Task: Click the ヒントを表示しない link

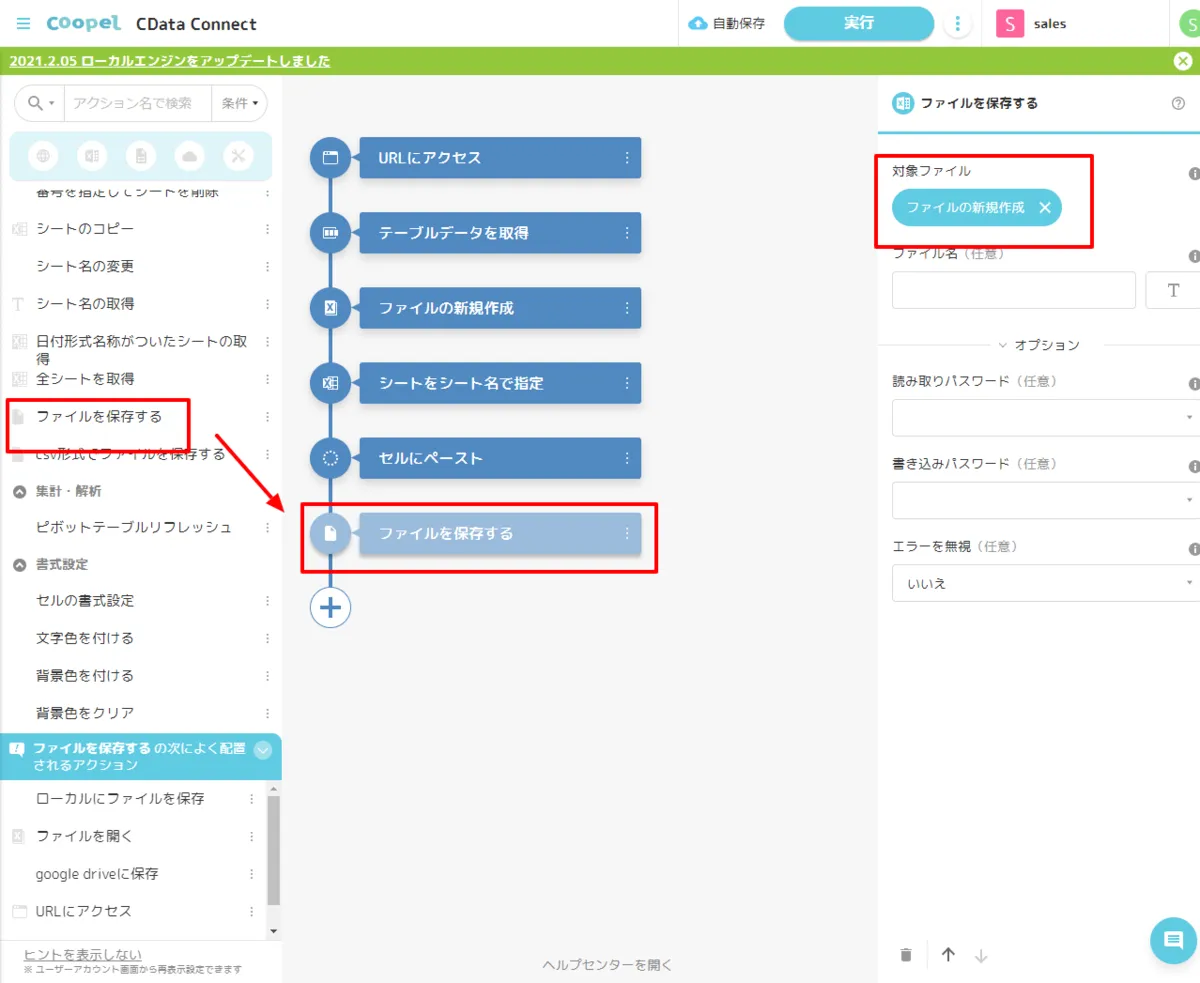Action: 82,954
